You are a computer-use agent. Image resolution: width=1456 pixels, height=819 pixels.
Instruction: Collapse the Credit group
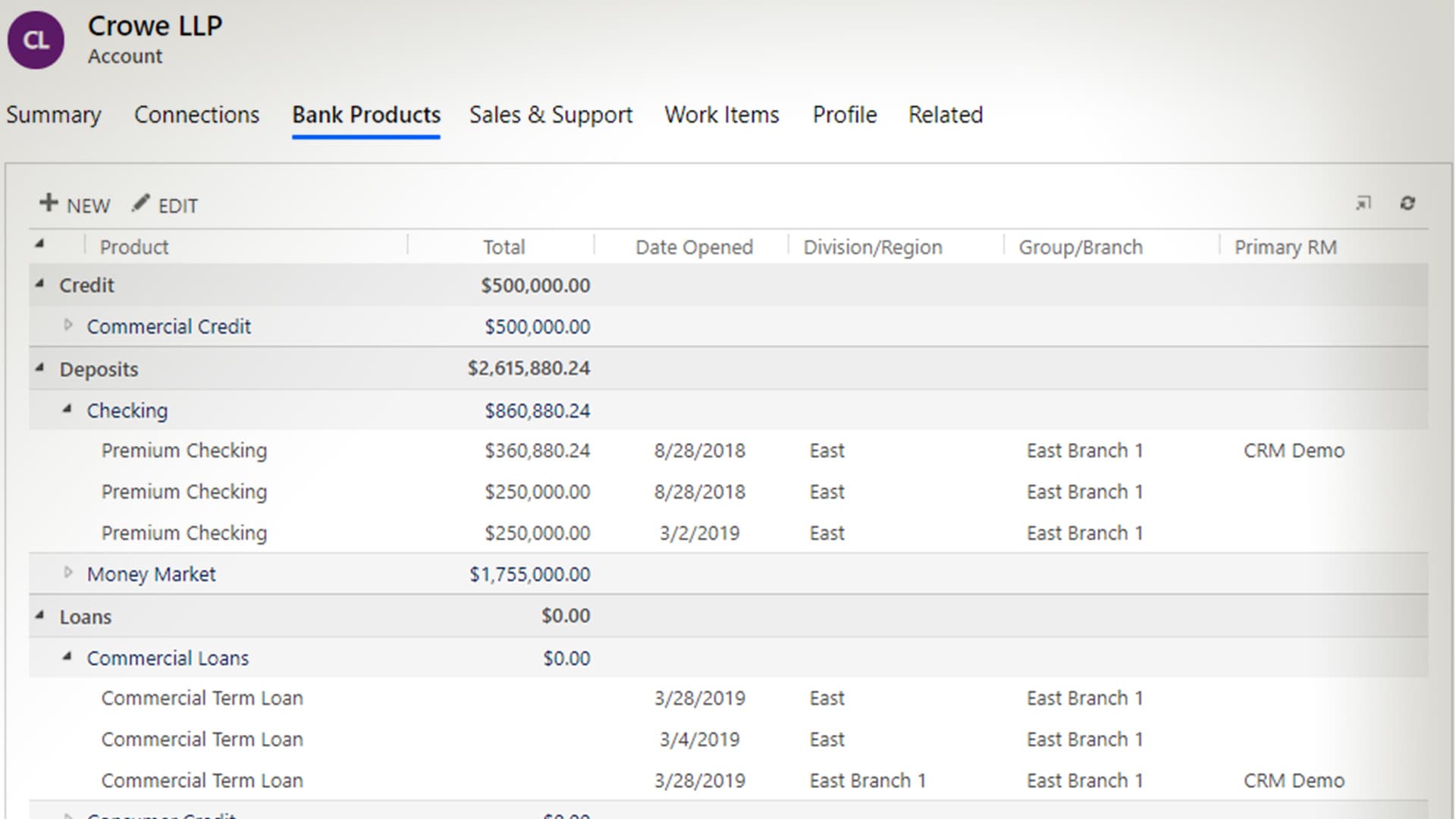[x=39, y=284]
